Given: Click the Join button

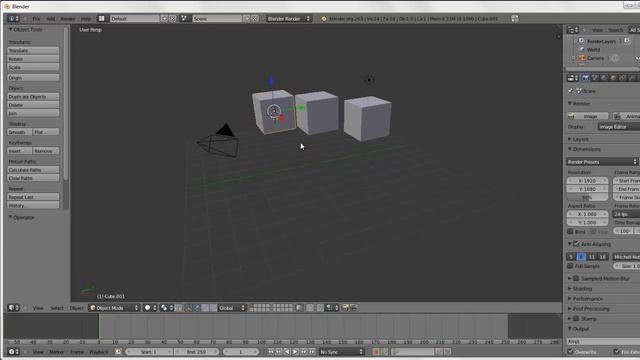Looking at the screenshot, I should tap(33, 113).
